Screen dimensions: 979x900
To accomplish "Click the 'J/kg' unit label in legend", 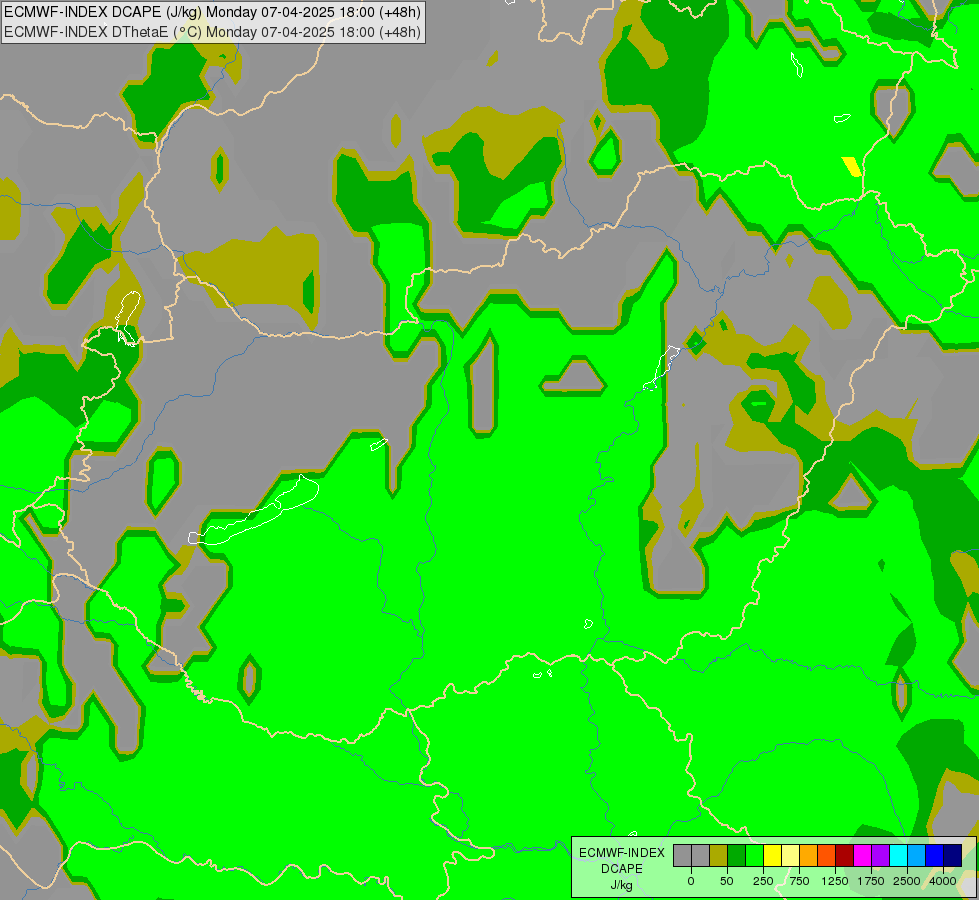I will point(622,885).
